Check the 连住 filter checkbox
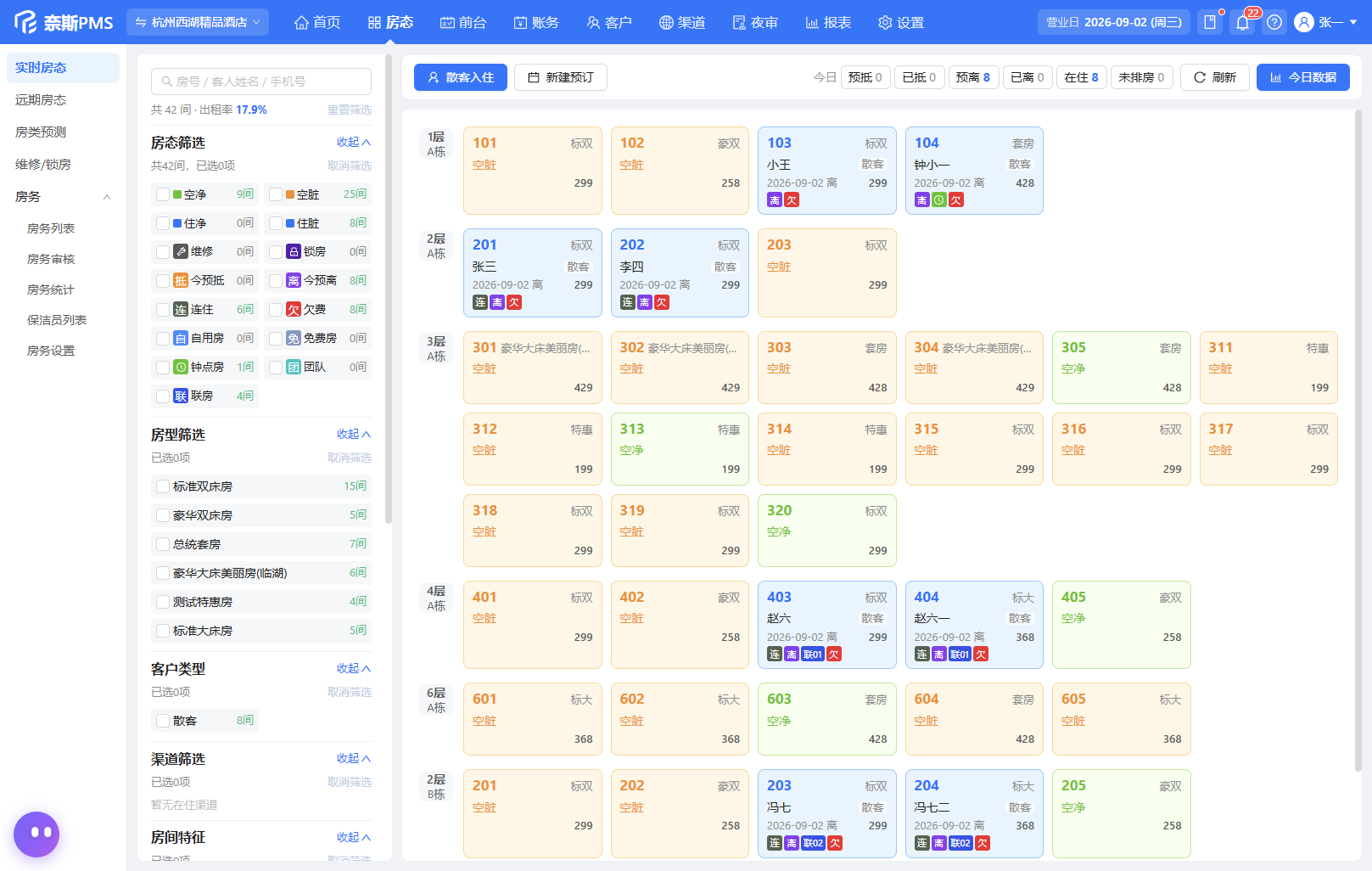1372x871 pixels. tap(163, 309)
